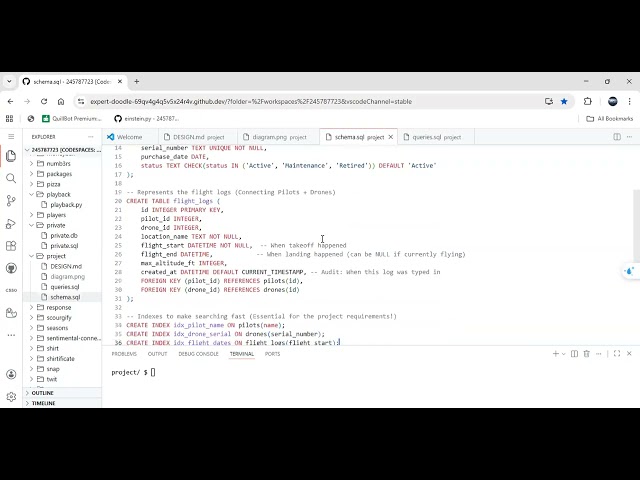Open browser extensions puzzle icon
Viewport: 640px width, 480px height.
[x=587, y=101]
